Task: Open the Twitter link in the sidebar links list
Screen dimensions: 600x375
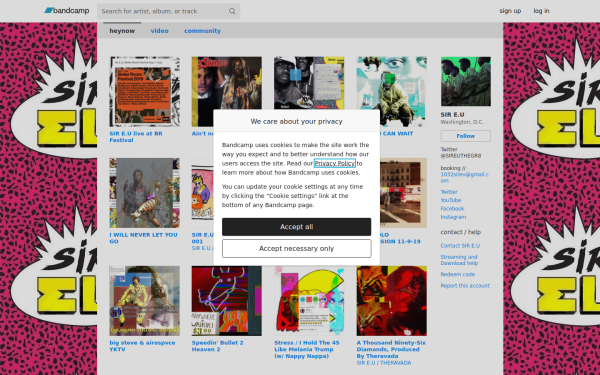Action: [x=449, y=192]
